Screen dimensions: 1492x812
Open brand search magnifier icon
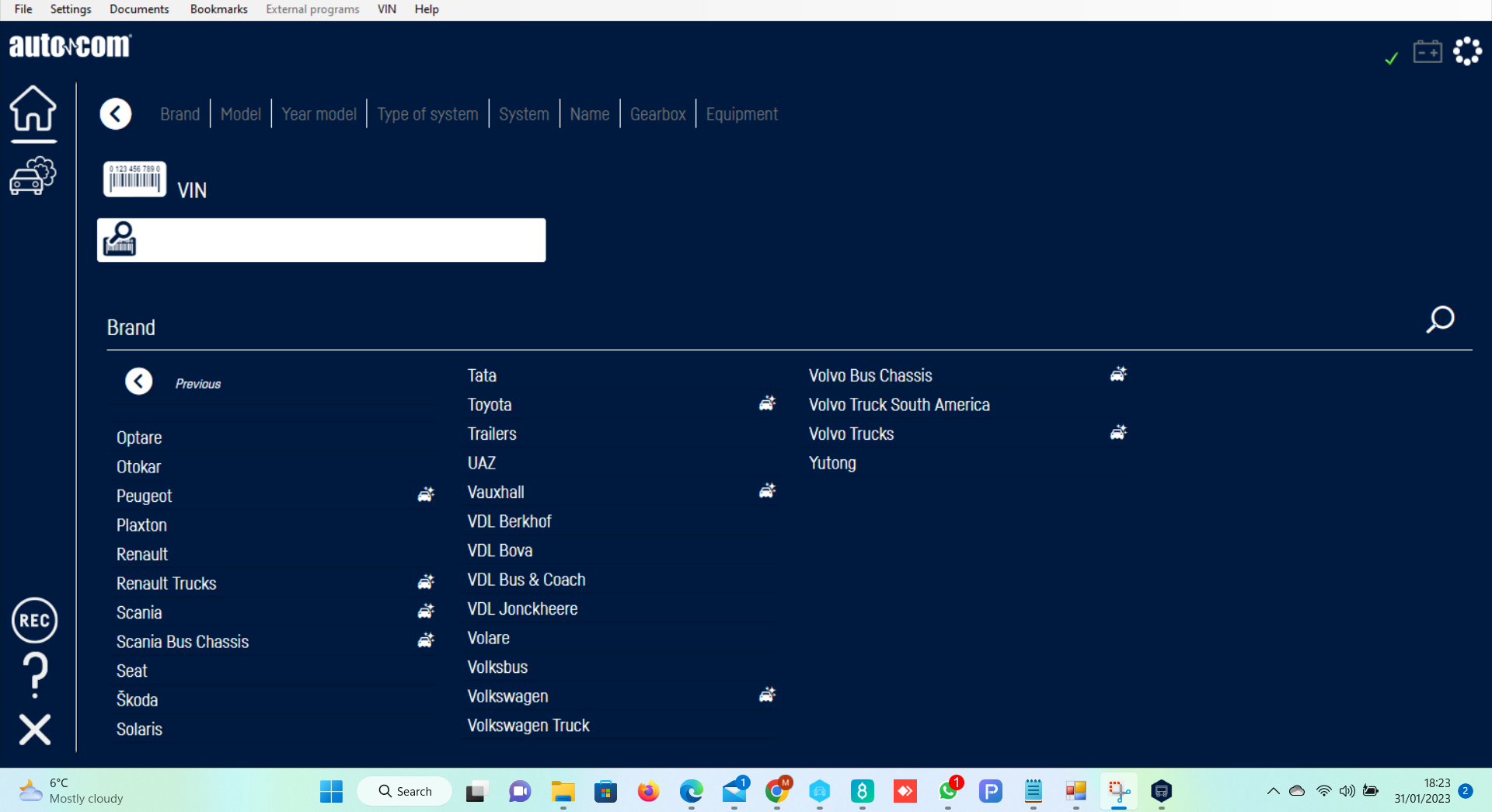[1440, 319]
